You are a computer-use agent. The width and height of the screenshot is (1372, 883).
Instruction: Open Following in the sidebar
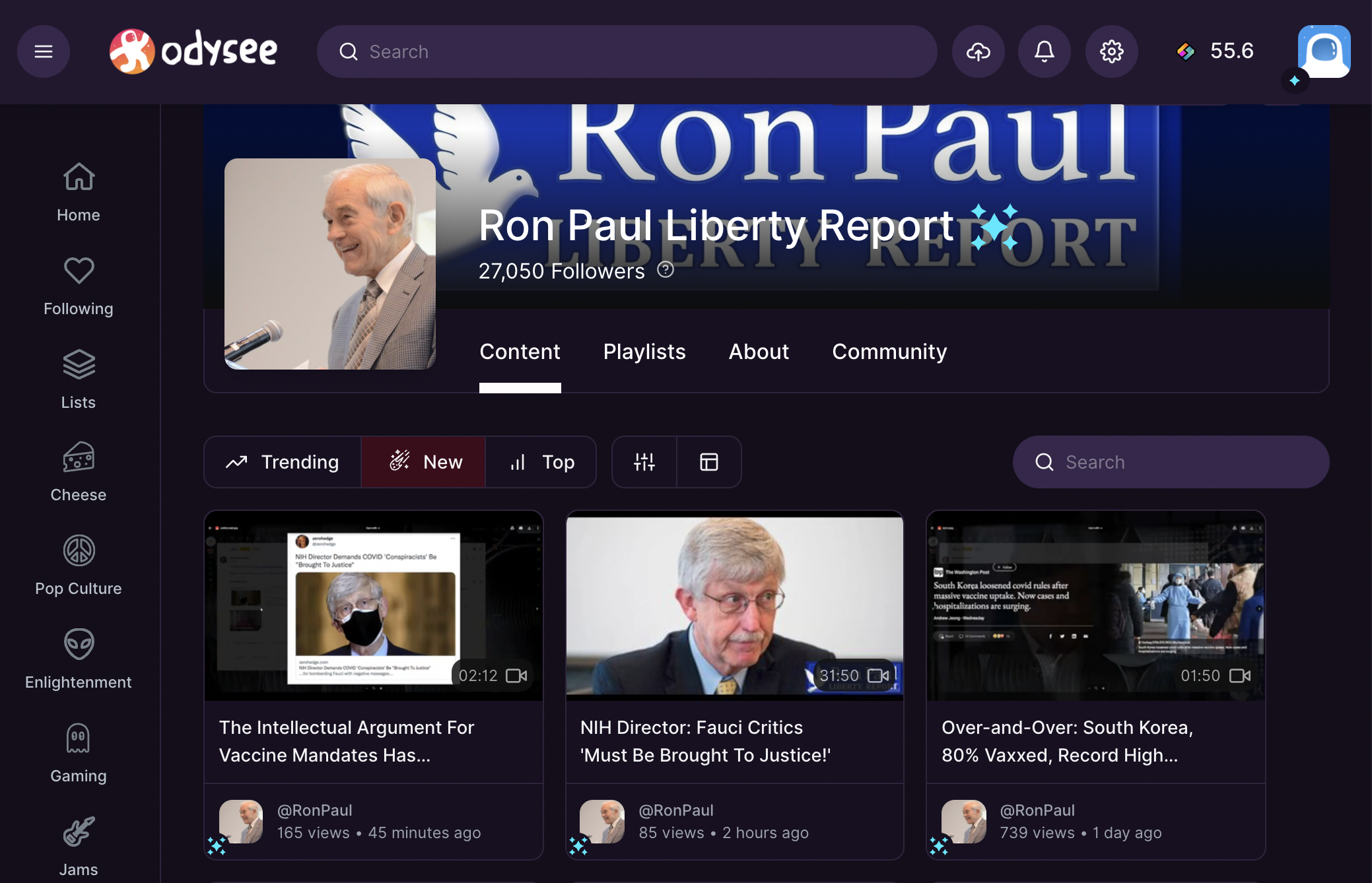point(79,286)
